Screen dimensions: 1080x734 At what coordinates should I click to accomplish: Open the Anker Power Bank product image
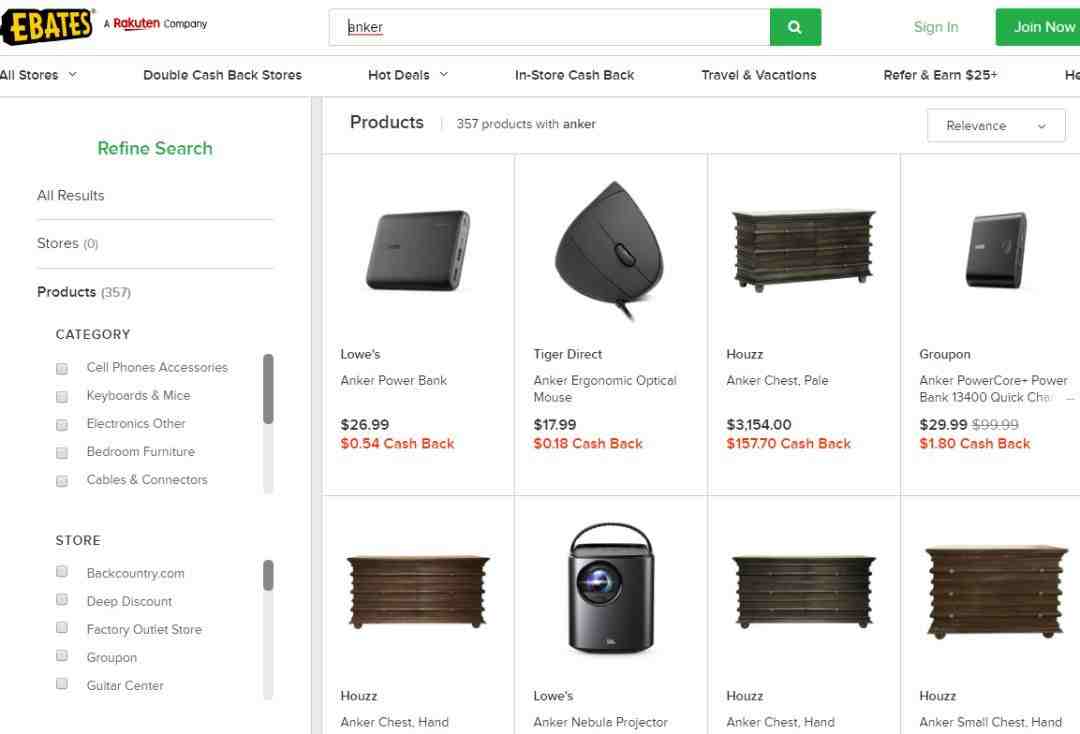[x=418, y=250]
